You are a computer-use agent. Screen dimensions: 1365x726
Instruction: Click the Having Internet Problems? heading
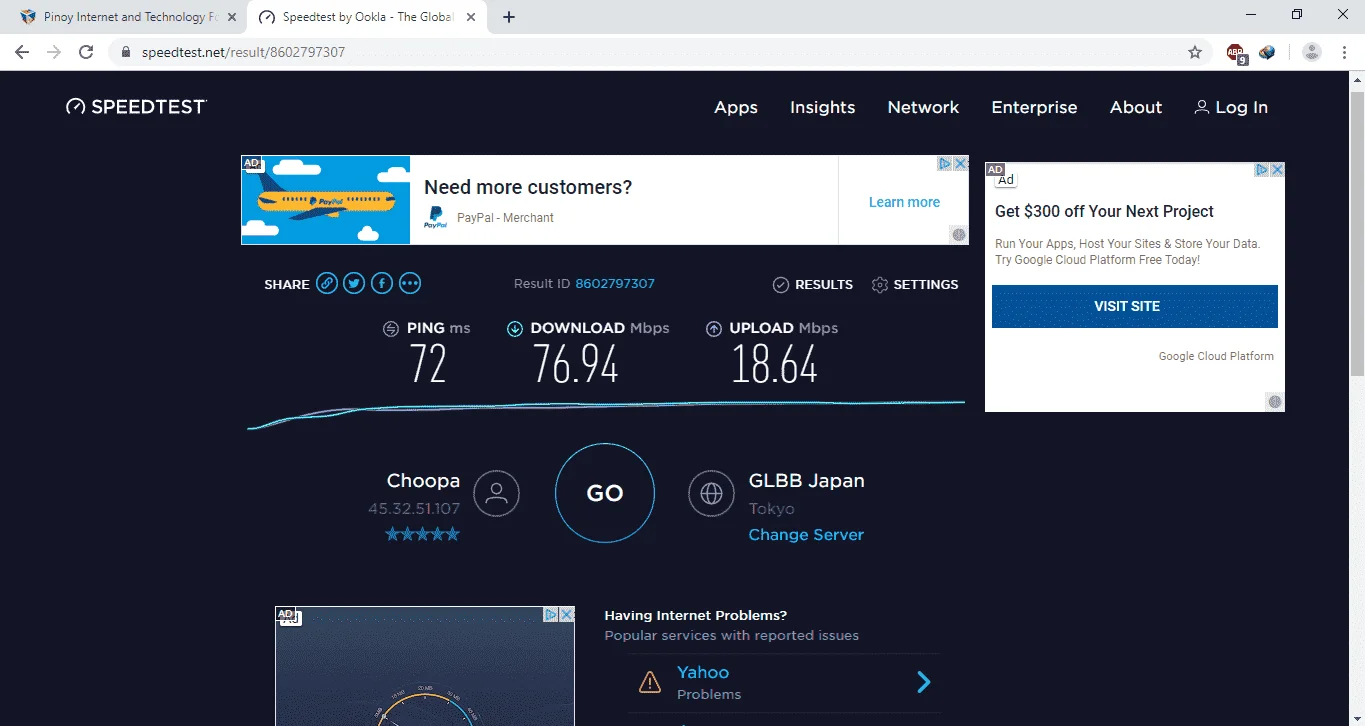[x=696, y=616]
